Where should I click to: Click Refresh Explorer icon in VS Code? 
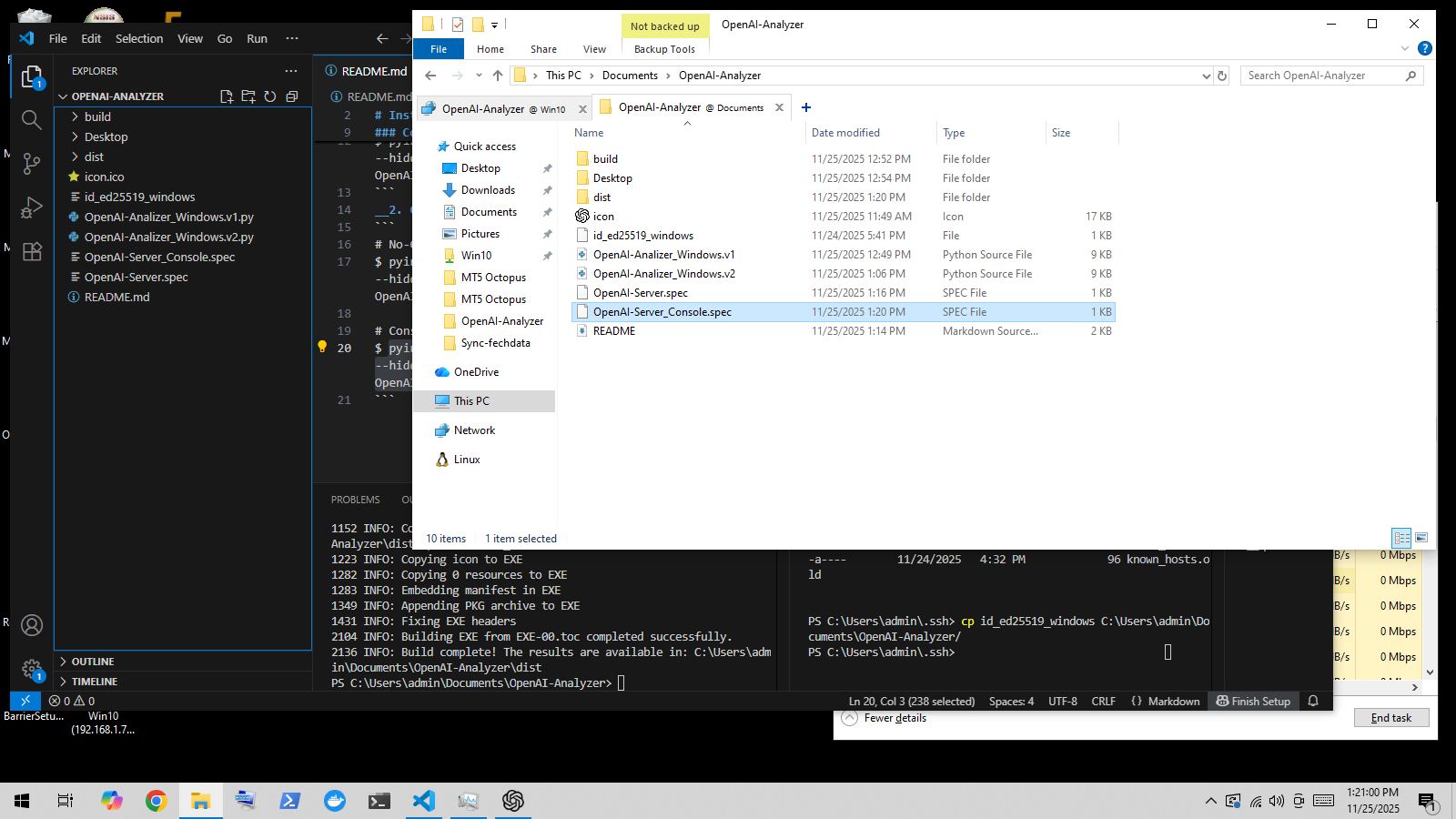coord(270,96)
